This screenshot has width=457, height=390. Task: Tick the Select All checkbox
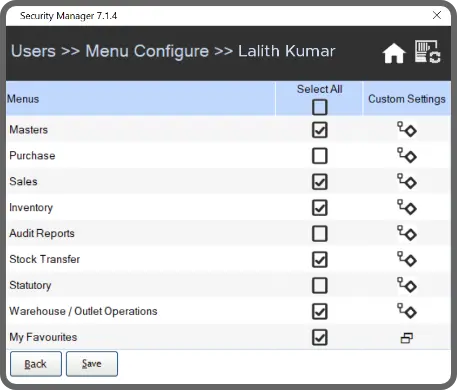[x=320, y=107]
